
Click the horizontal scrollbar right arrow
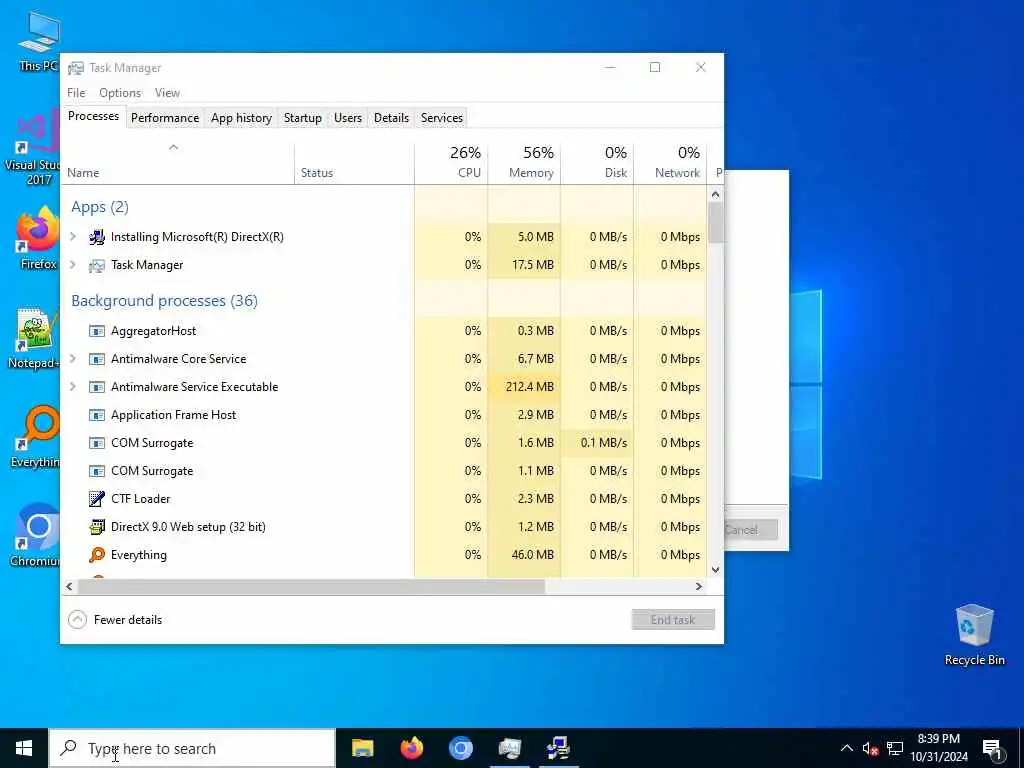point(699,586)
